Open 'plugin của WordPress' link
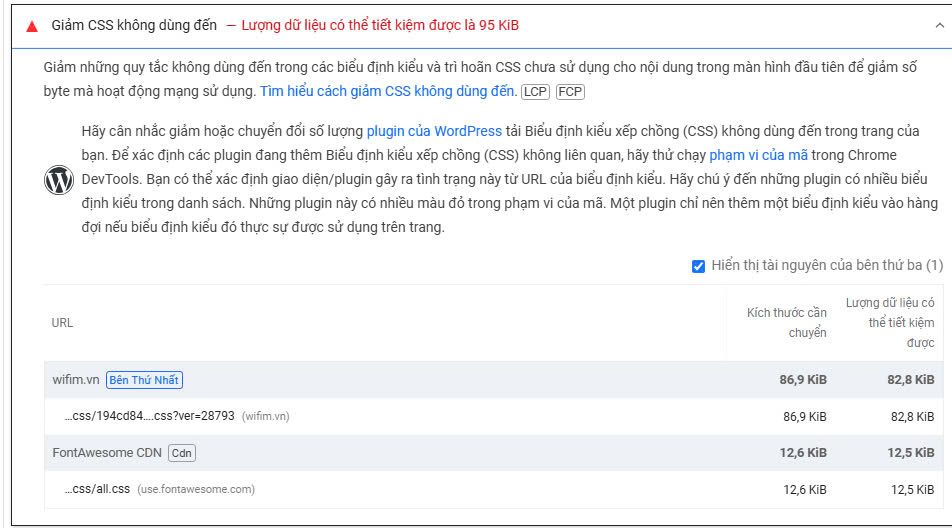The height and width of the screenshot is (528, 952). (x=434, y=131)
